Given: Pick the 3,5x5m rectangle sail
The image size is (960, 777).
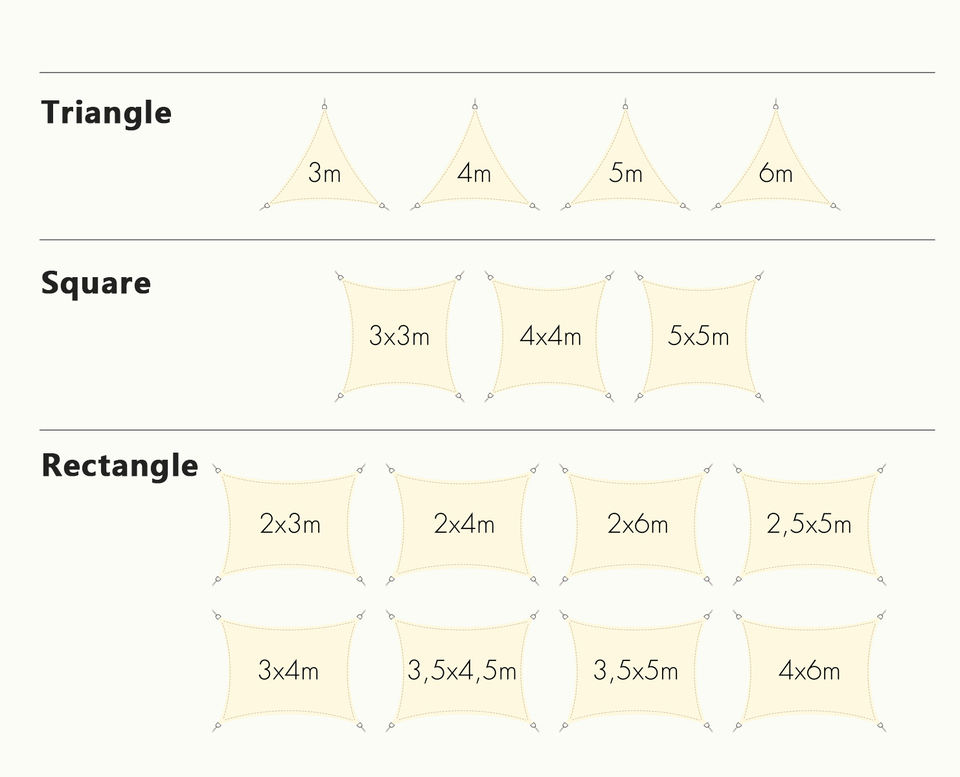Looking at the screenshot, I should 636,671.
